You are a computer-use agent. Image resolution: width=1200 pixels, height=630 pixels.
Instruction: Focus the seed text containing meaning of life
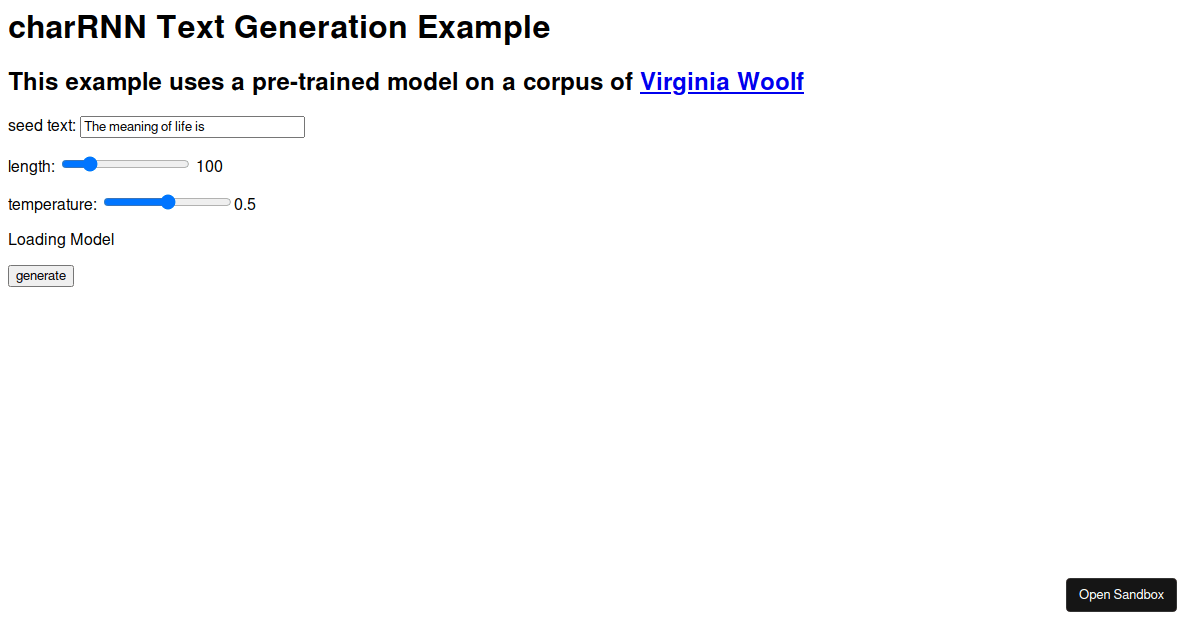[x=190, y=126]
